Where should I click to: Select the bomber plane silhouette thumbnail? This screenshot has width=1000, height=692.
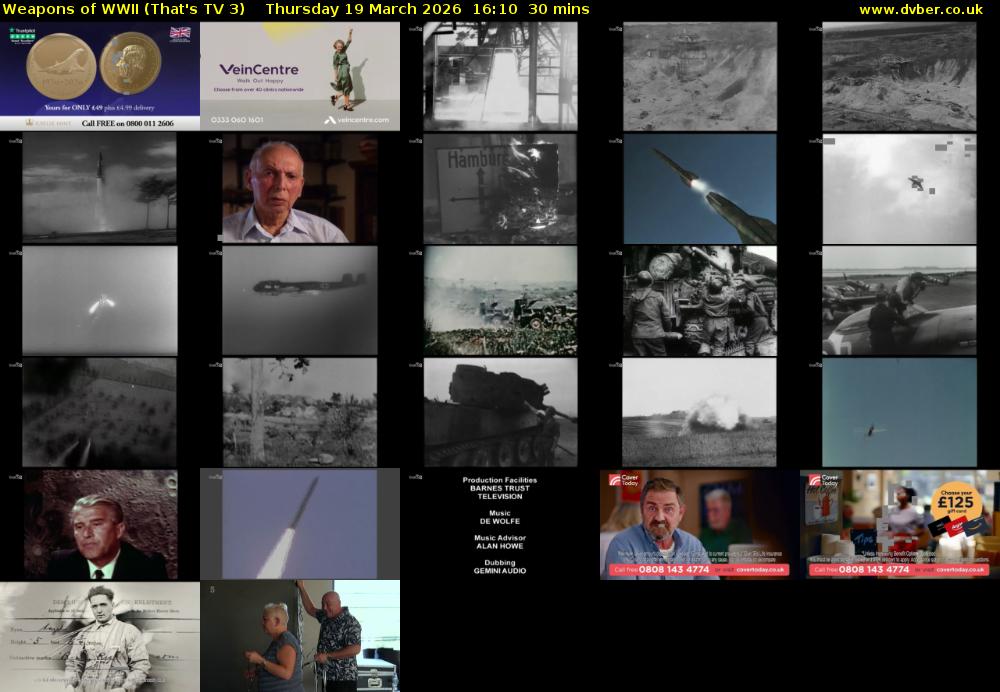pos(299,300)
